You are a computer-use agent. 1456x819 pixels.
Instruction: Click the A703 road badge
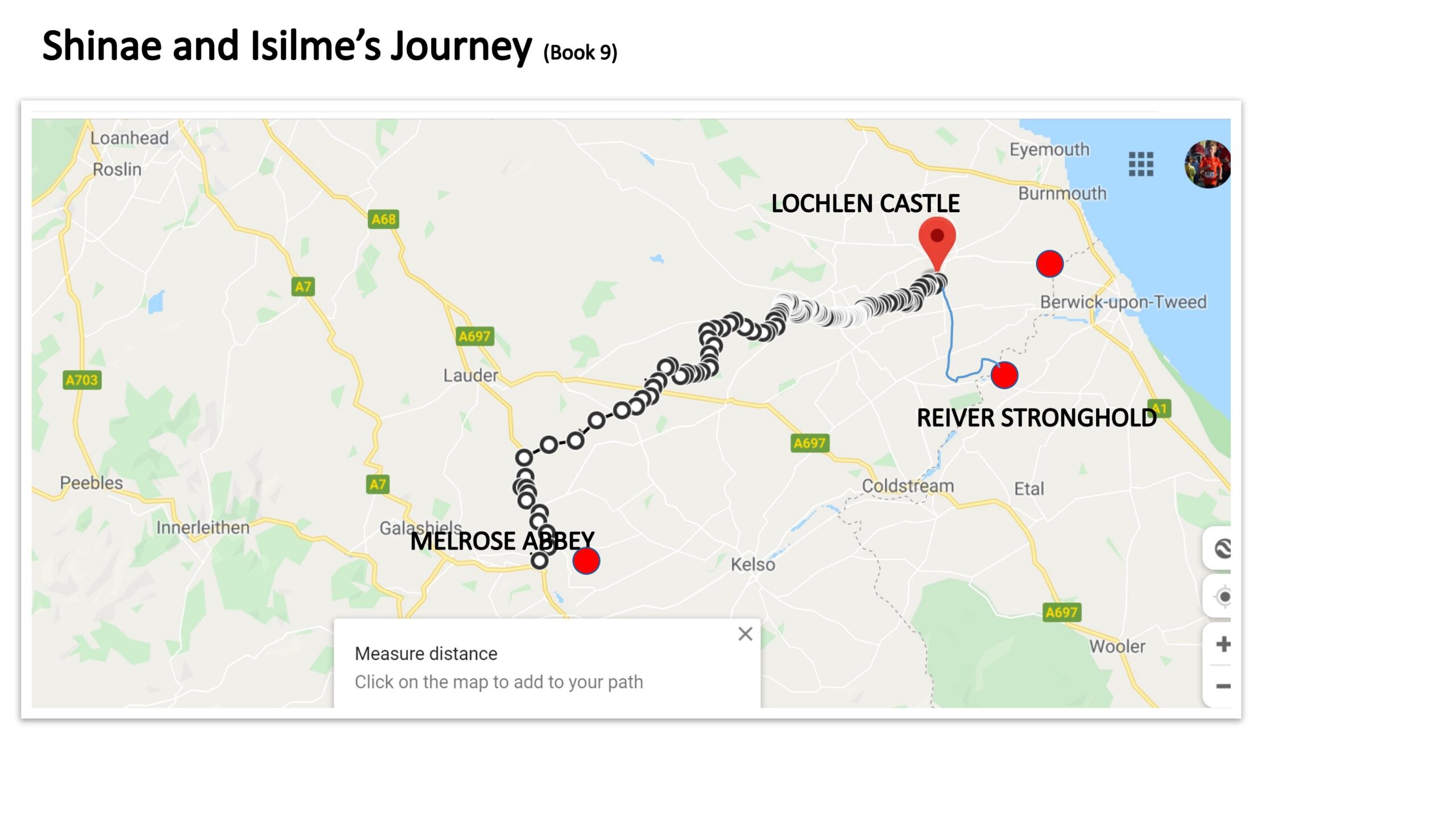82,380
